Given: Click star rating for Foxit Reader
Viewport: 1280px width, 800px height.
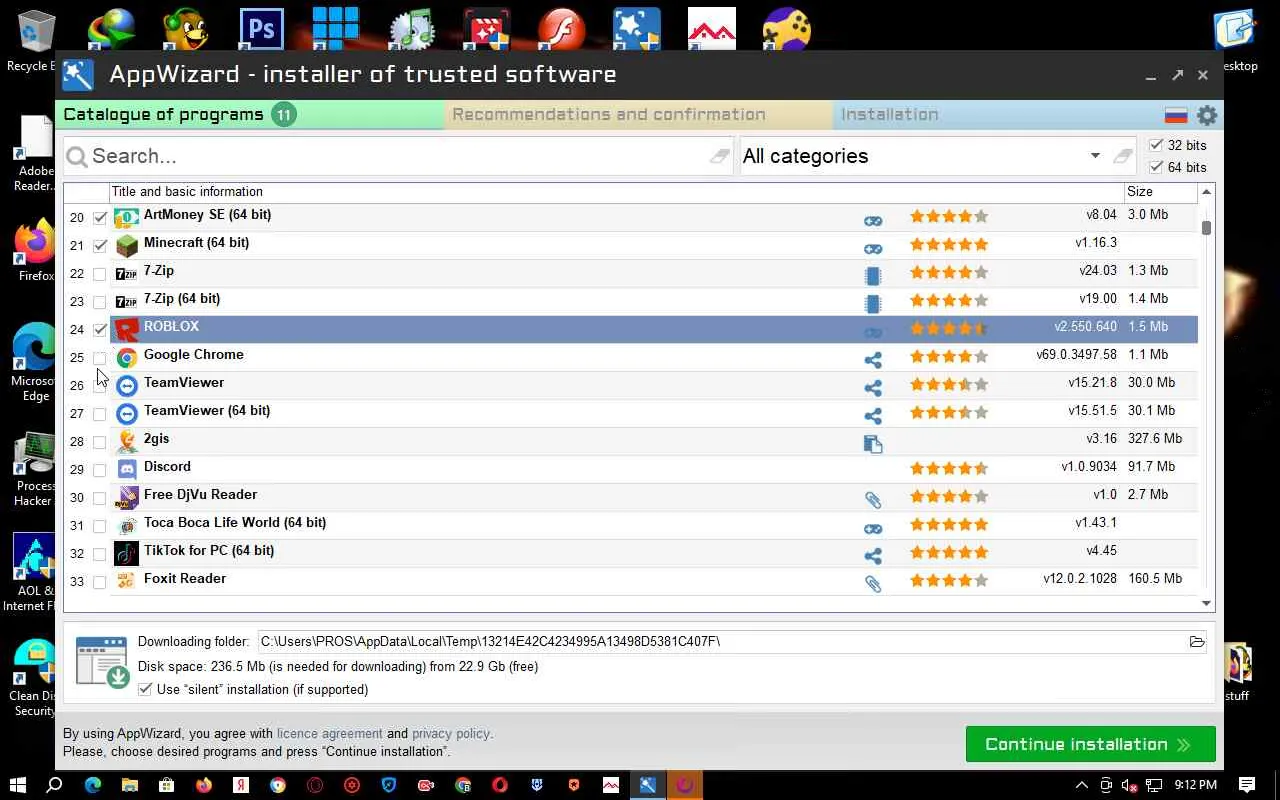Looking at the screenshot, I should pyautogui.click(x=948, y=580).
